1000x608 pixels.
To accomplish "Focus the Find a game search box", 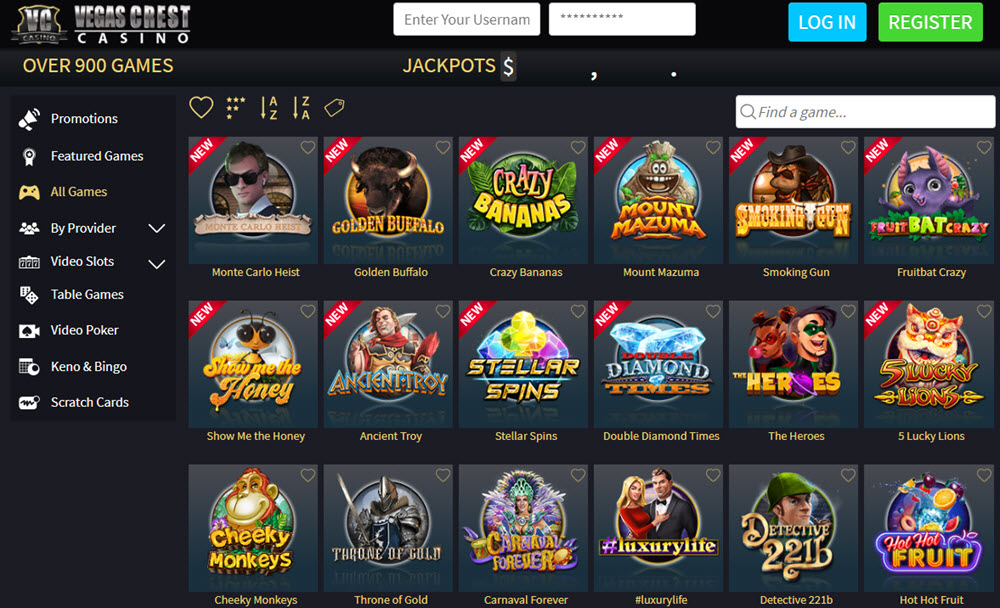I will pyautogui.click(x=865, y=112).
